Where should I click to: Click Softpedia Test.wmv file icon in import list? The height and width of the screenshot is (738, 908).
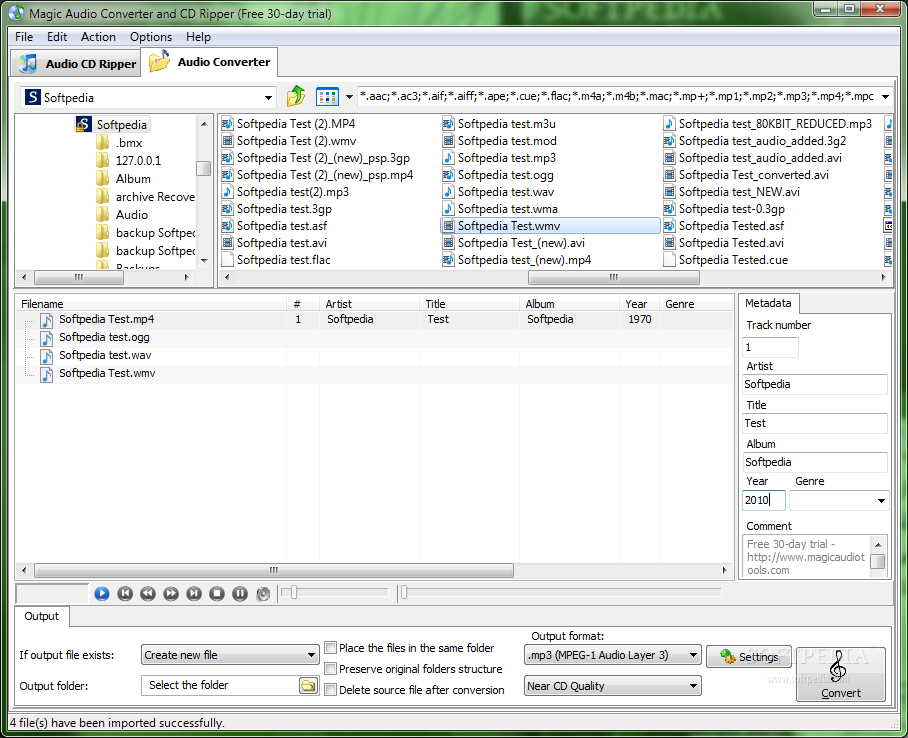(46, 374)
